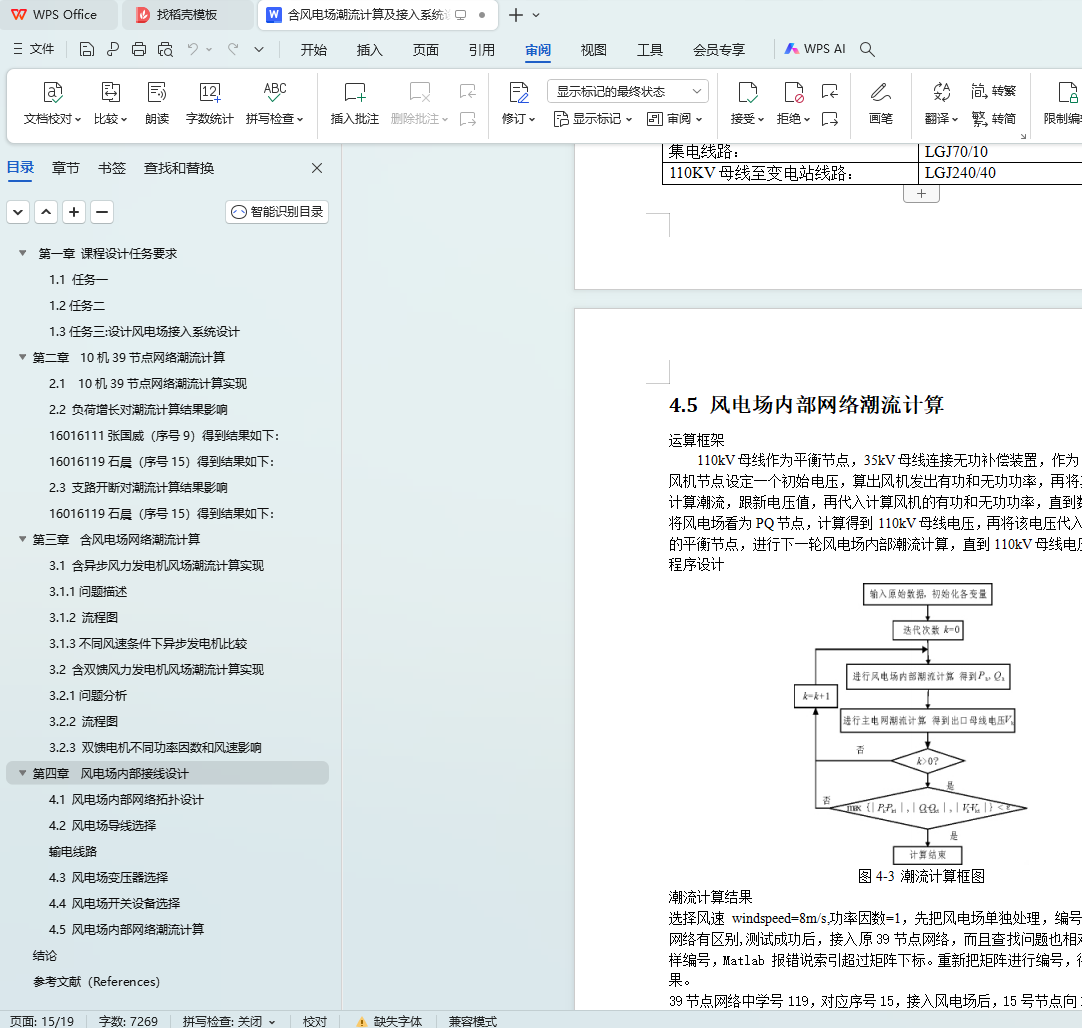Switch to the 开始 ribbon tab
The image size is (1082, 1028).
tap(313, 50)
